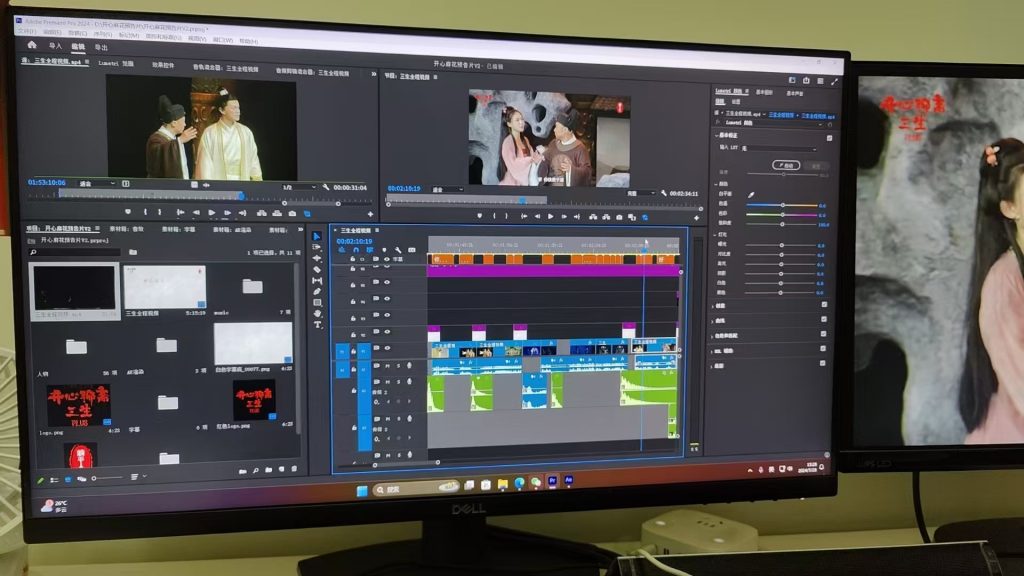This screenshot has height=576, width=1024.
Task: Click the Project panel search field
Action: 77,252
